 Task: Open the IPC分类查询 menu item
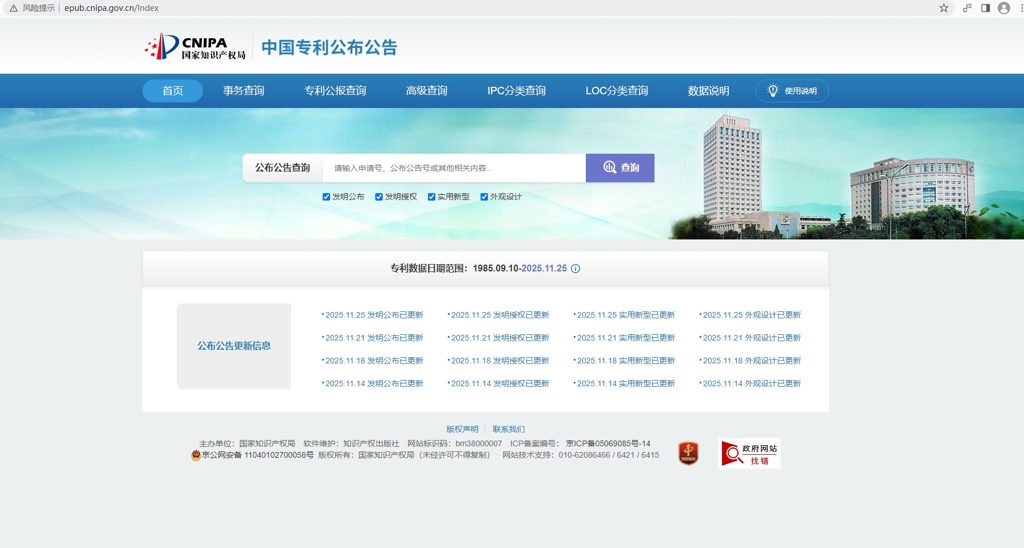[x=517, y=91]
